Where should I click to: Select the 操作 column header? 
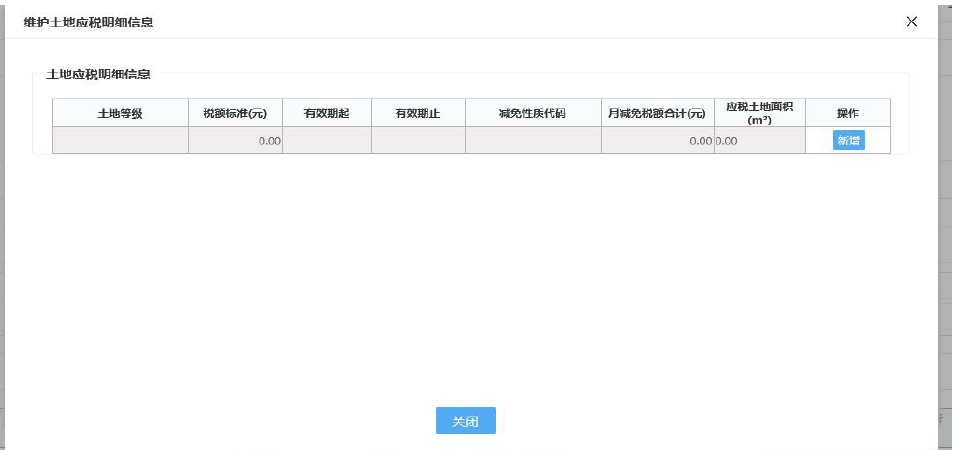(x=847, y=113)
